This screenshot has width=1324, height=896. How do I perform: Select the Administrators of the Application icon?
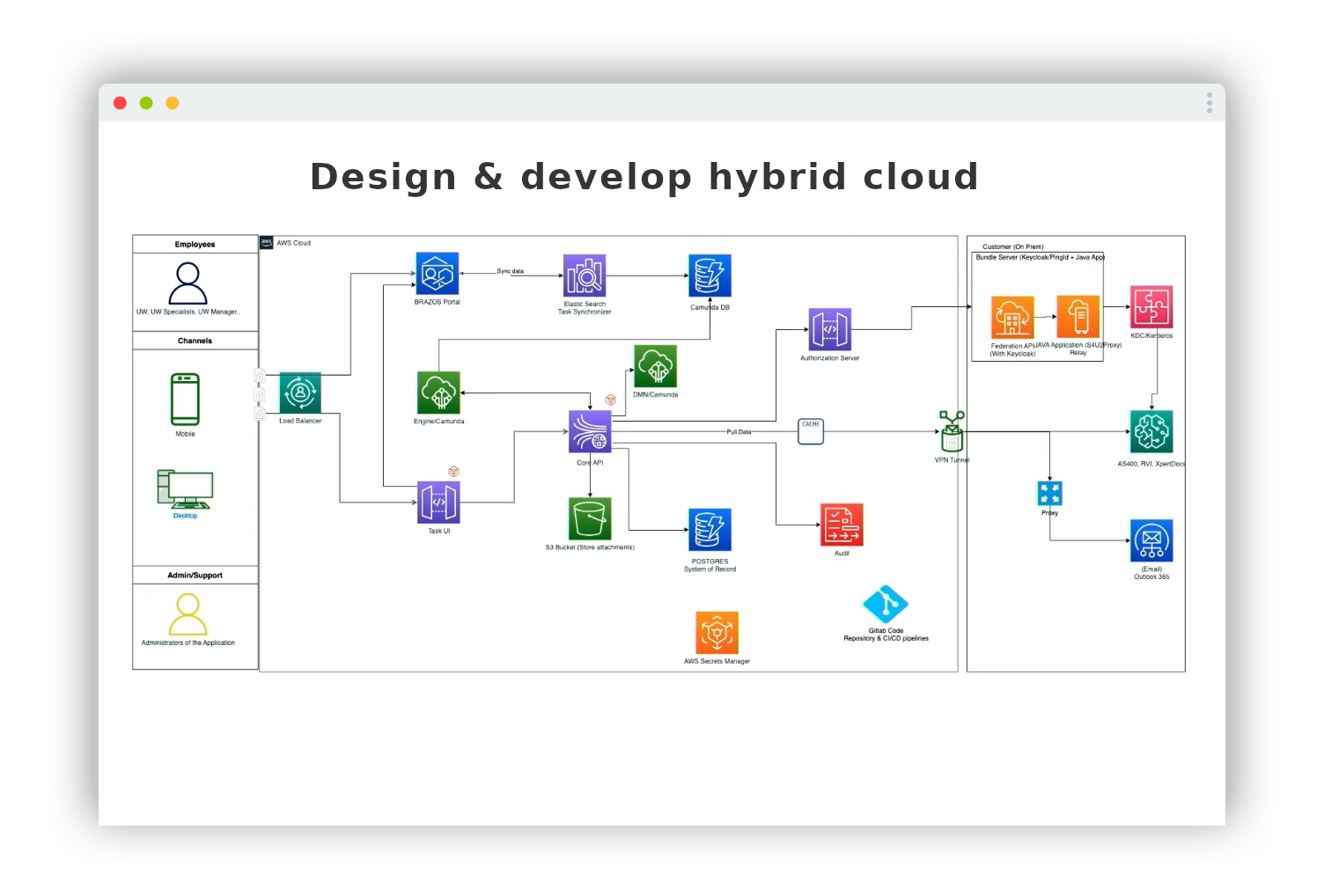[x=188, y=614]
